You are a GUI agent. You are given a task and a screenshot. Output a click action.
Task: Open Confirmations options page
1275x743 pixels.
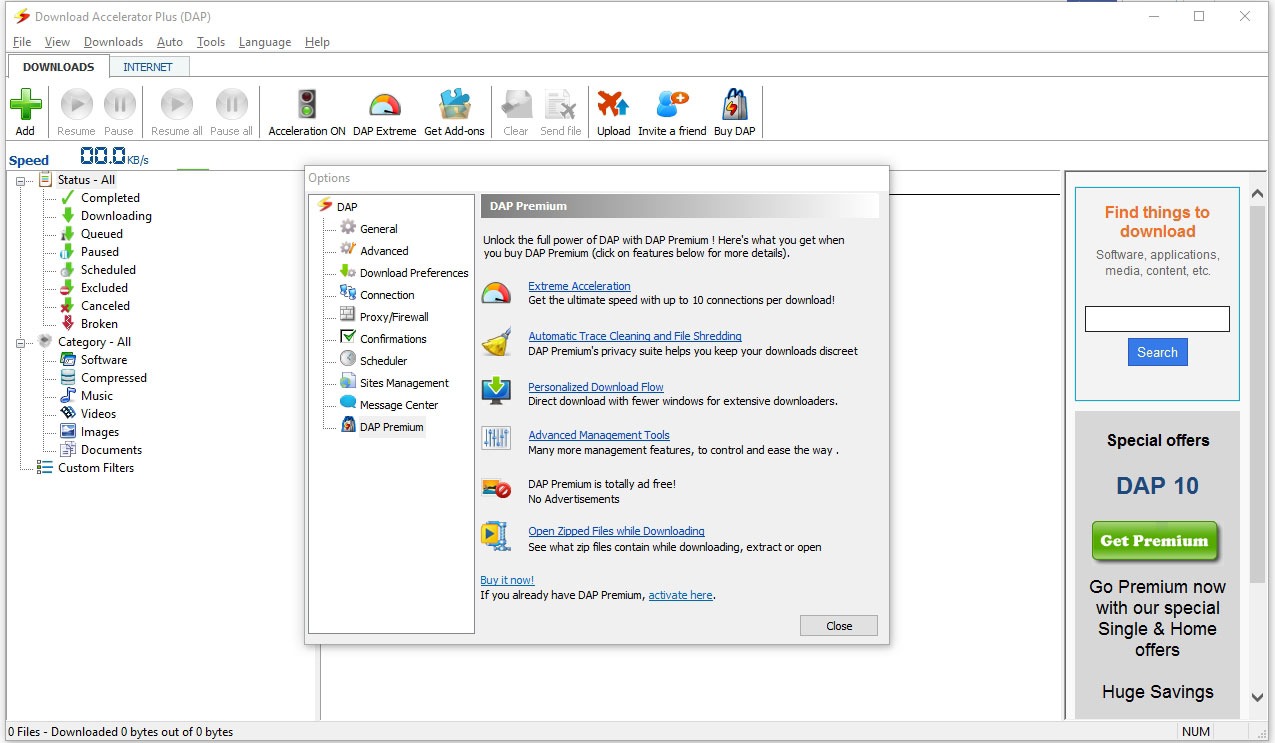coord(393,339)
